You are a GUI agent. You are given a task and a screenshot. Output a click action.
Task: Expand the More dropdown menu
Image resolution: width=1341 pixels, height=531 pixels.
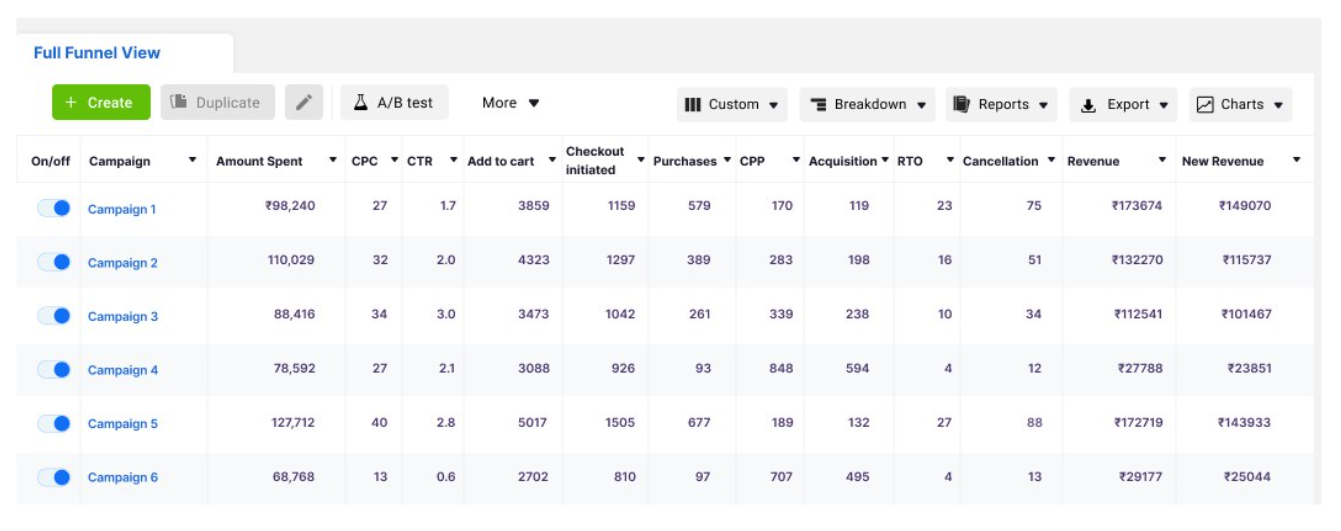pos(510,102)
